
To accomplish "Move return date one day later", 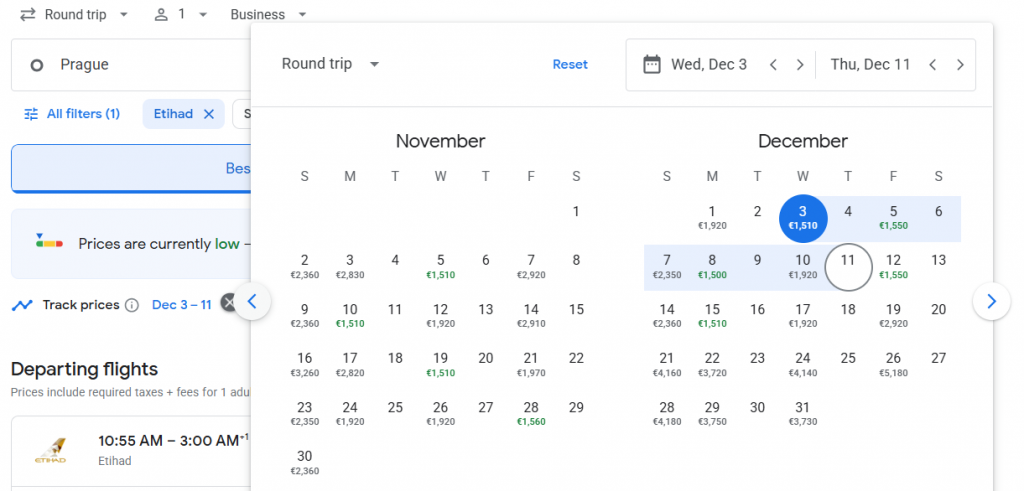I will pyautogui.click(x=960, y=64).
